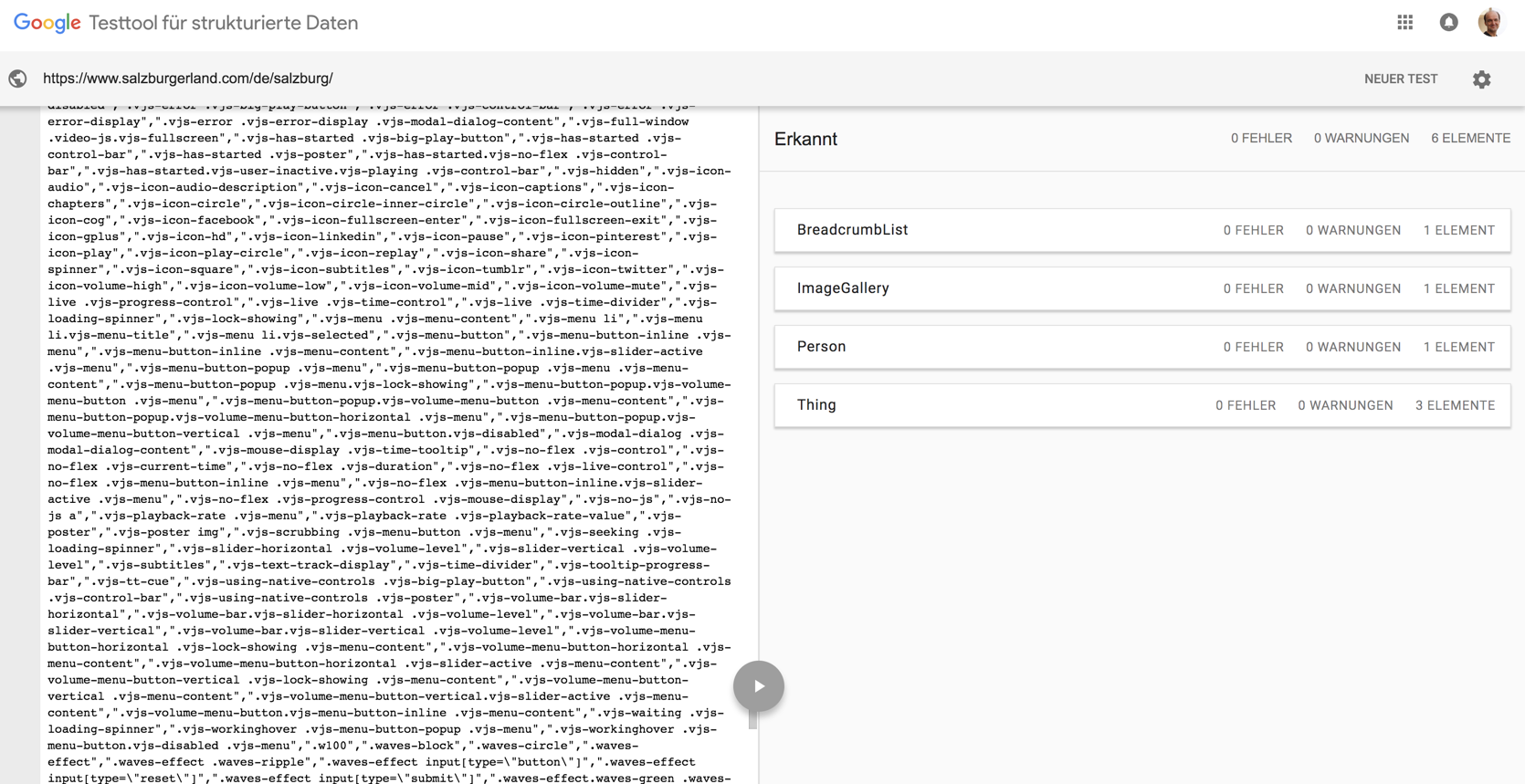Screen dimensions: 1525x784
Task: Open the notifications bell
Action: pos(1448,23)
